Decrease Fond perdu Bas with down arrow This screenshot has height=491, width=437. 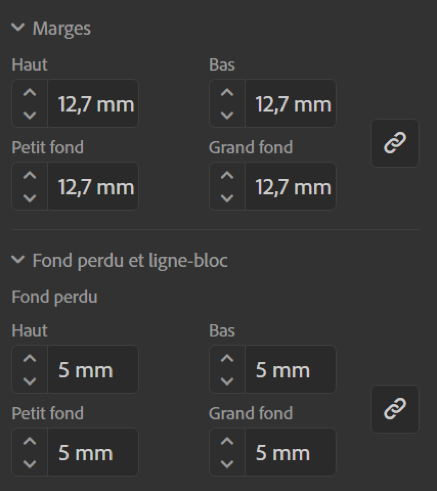(227, 381)
